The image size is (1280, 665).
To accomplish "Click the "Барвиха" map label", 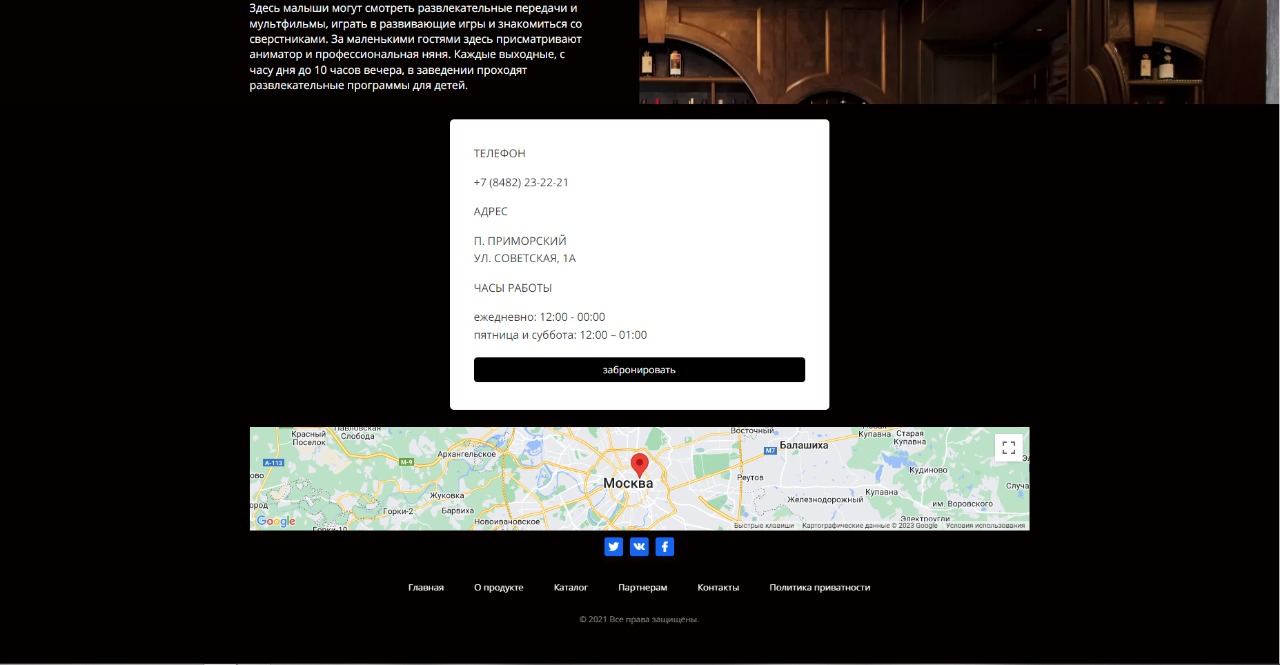I will coord(458,511).
